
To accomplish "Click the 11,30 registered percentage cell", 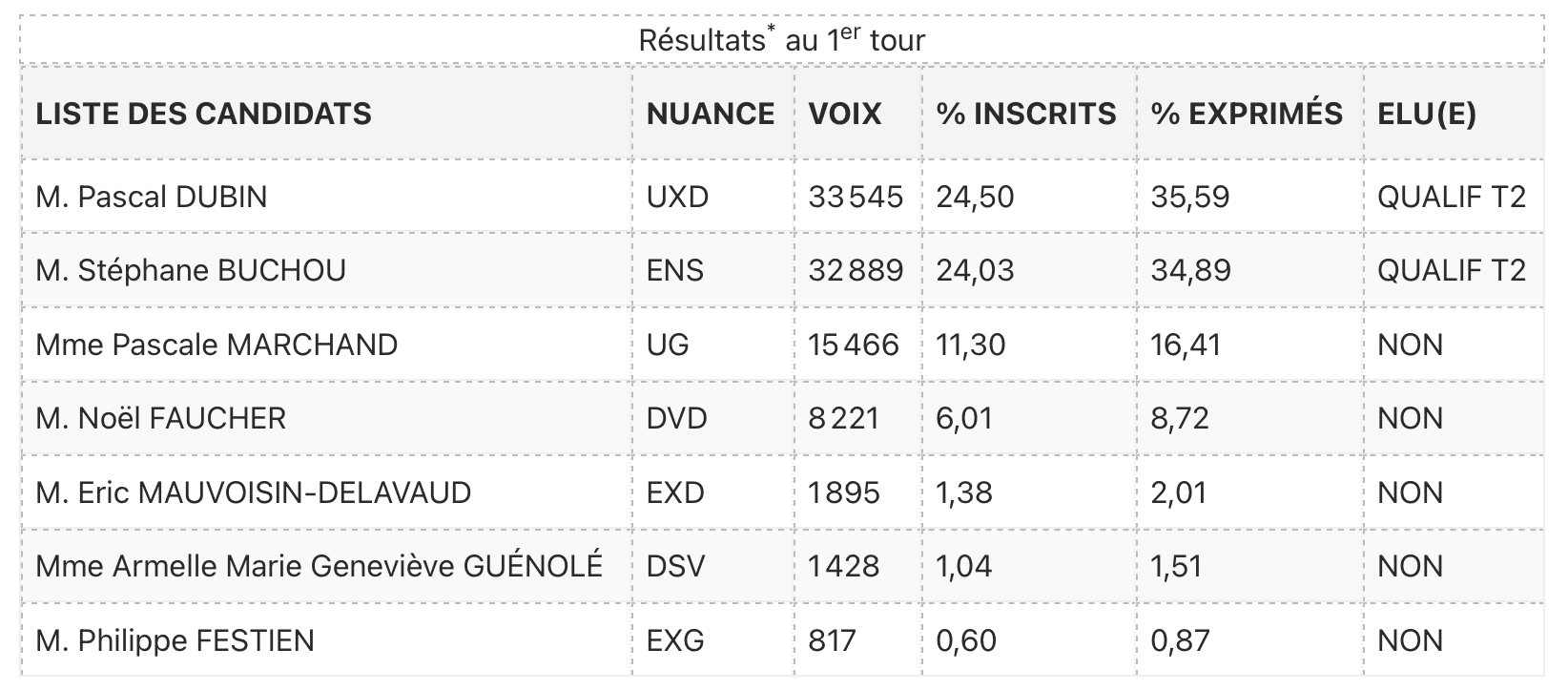I will (971, 345).
